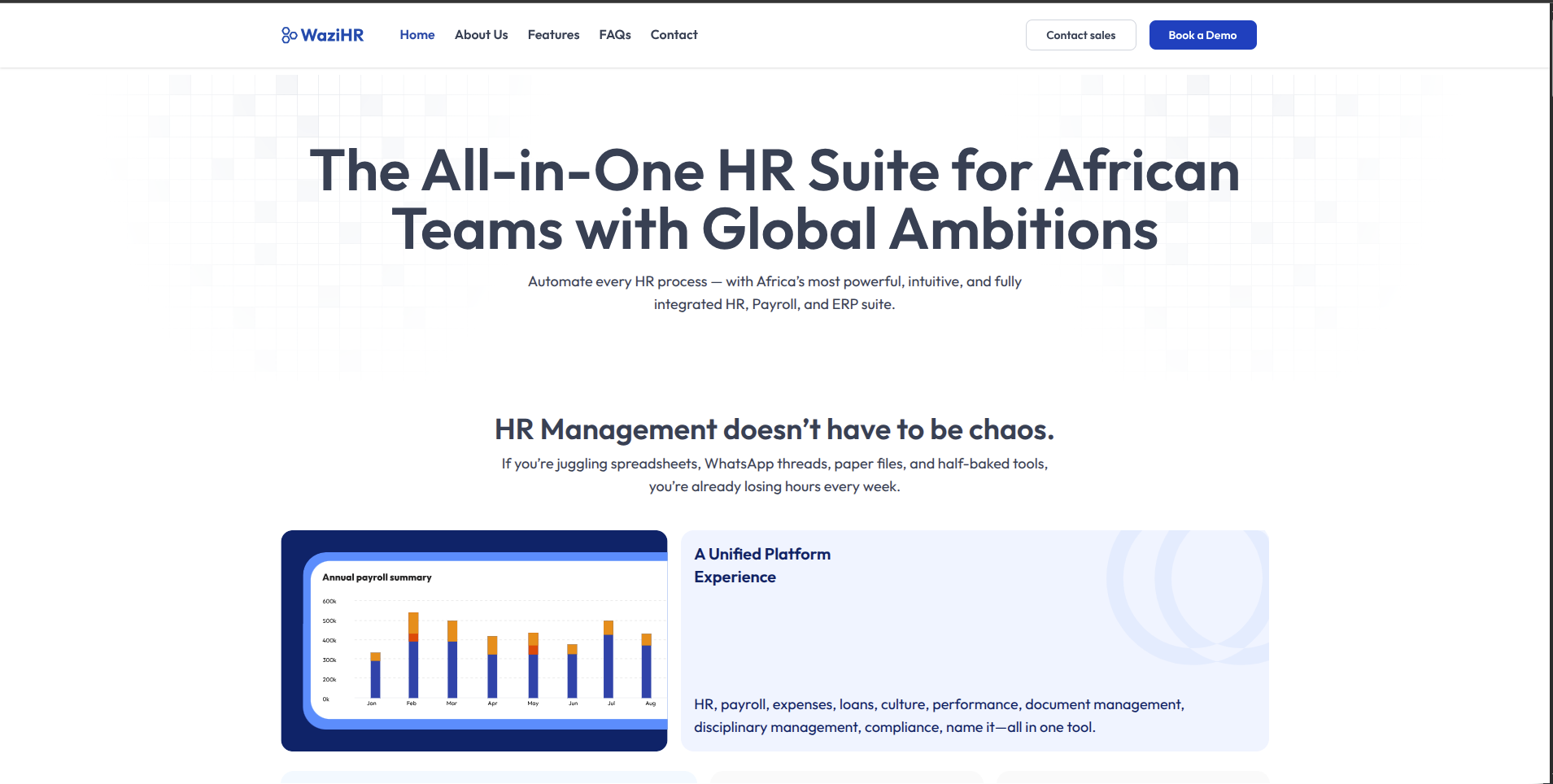
Task: Pick the May bar in payroll chart
Action: [533, 666]
